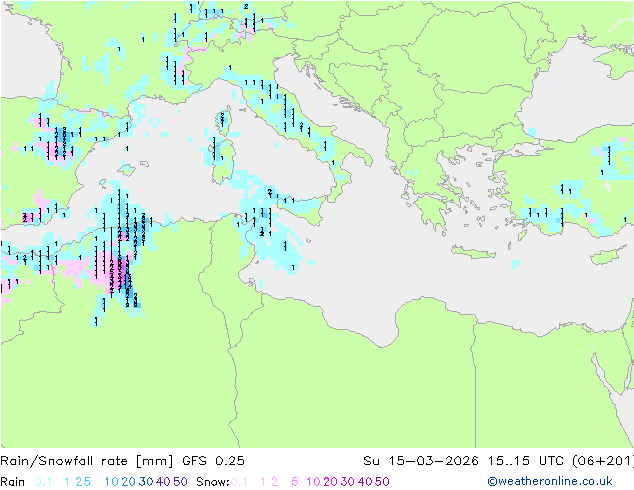Click the '15..15 UTC' time label
This screenshot has width=634, height=490.
pyautogui.click(x=526, y=461)
